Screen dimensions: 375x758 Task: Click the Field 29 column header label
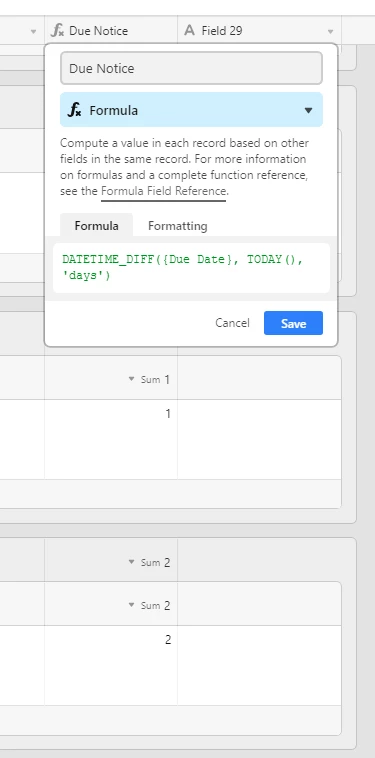[222, 31]
